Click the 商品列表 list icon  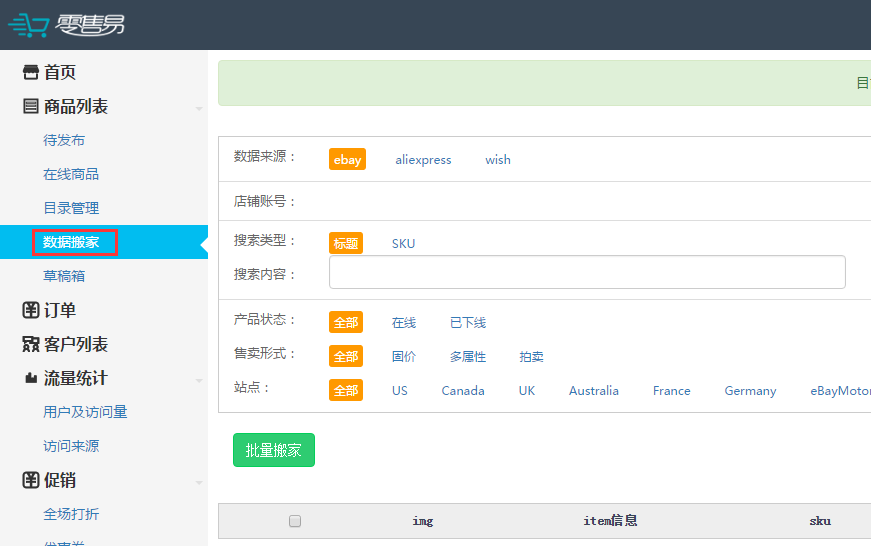(31, 106)
